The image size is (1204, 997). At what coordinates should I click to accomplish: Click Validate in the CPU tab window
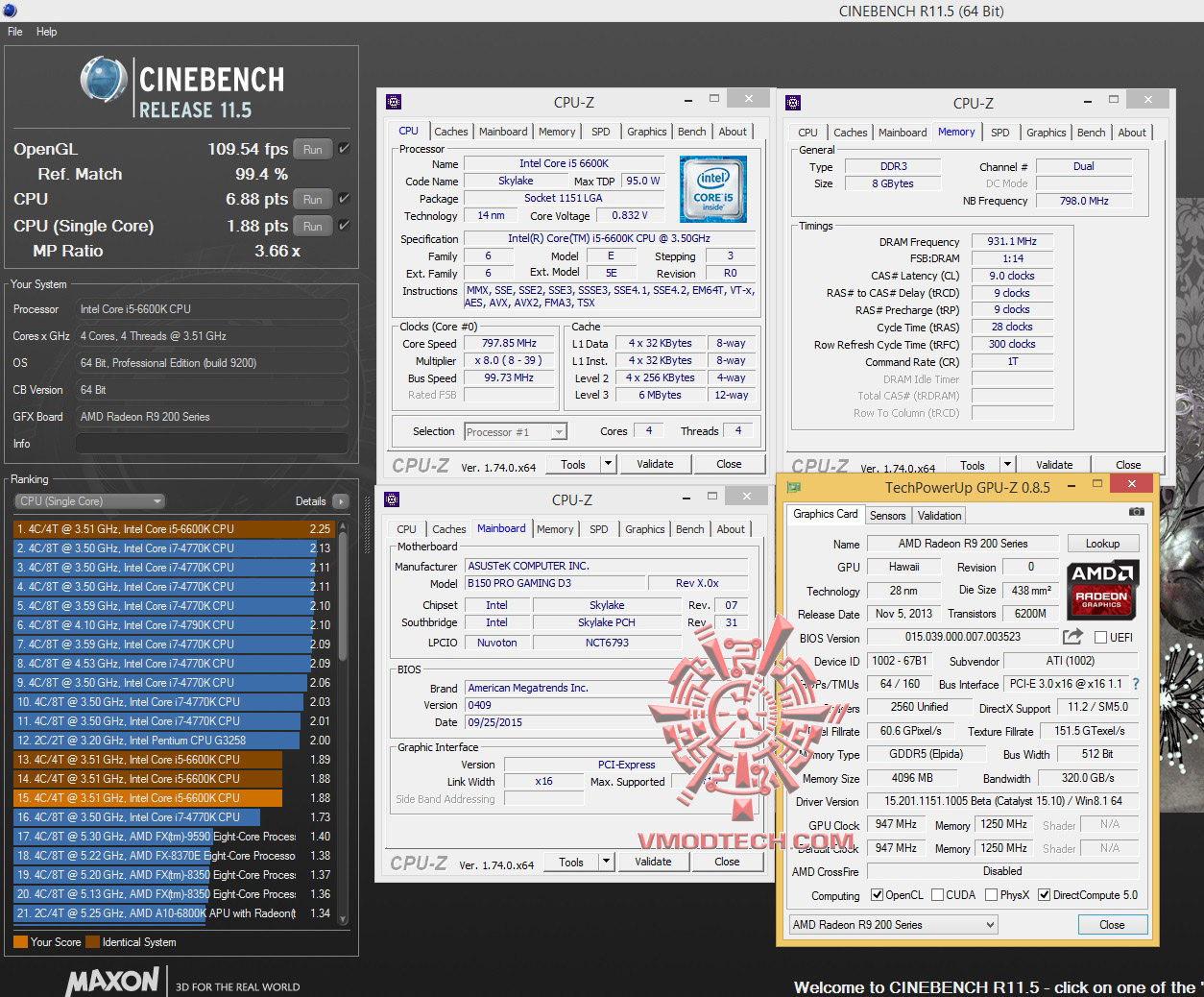click(655, 464)
